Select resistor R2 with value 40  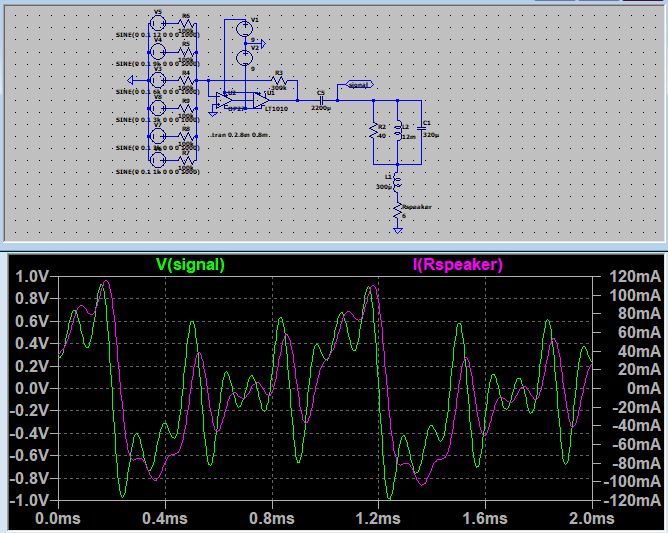click(373, 131)
